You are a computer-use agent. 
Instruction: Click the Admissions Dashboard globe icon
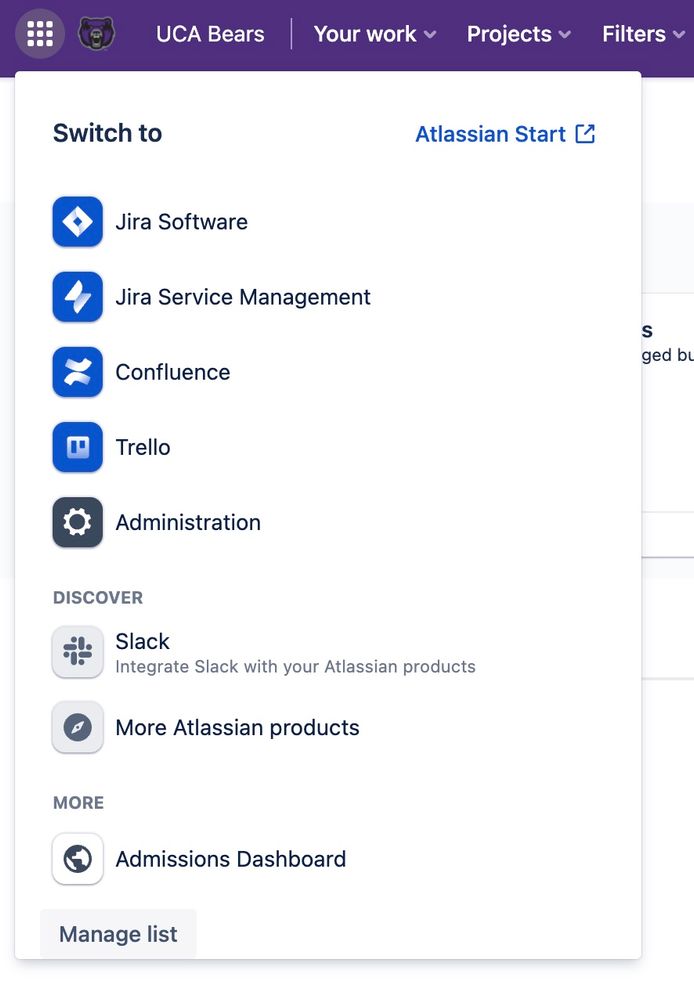pos(78,859)
